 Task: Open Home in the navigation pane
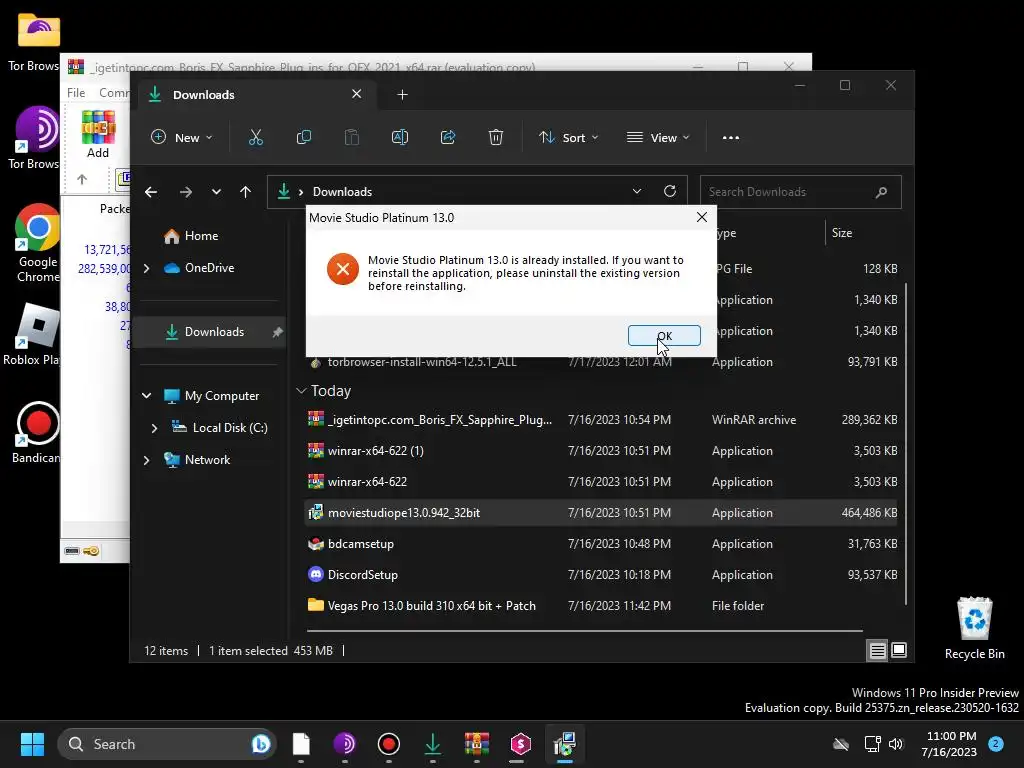201,236
